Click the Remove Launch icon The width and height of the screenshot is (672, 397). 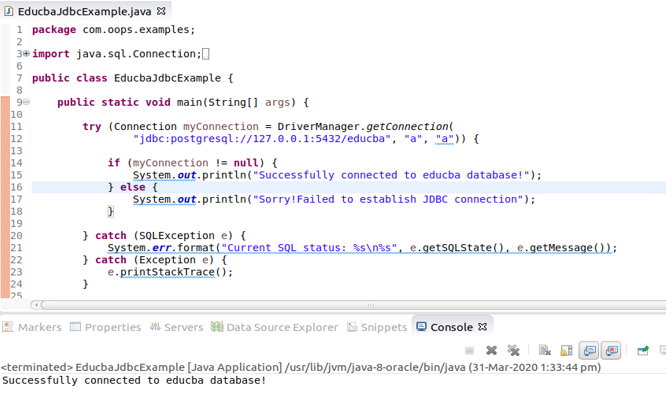[491, 351]
